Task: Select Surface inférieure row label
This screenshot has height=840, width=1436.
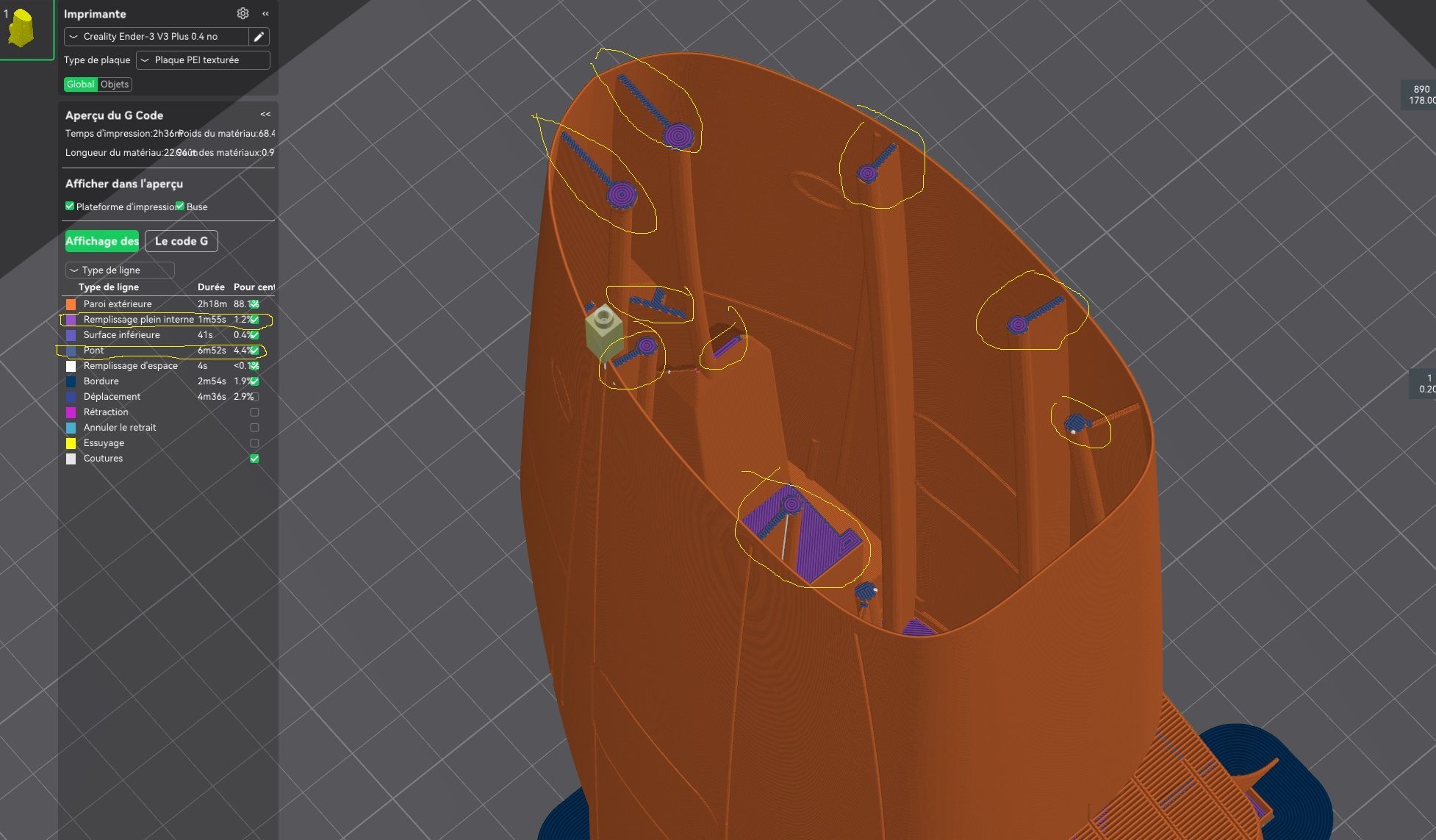Action: click(121, 335)
